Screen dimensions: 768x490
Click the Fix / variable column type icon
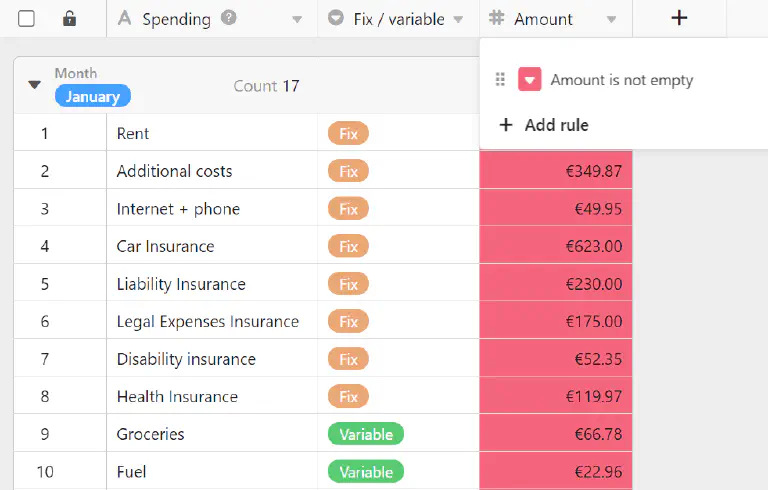(x=336, y=19)
